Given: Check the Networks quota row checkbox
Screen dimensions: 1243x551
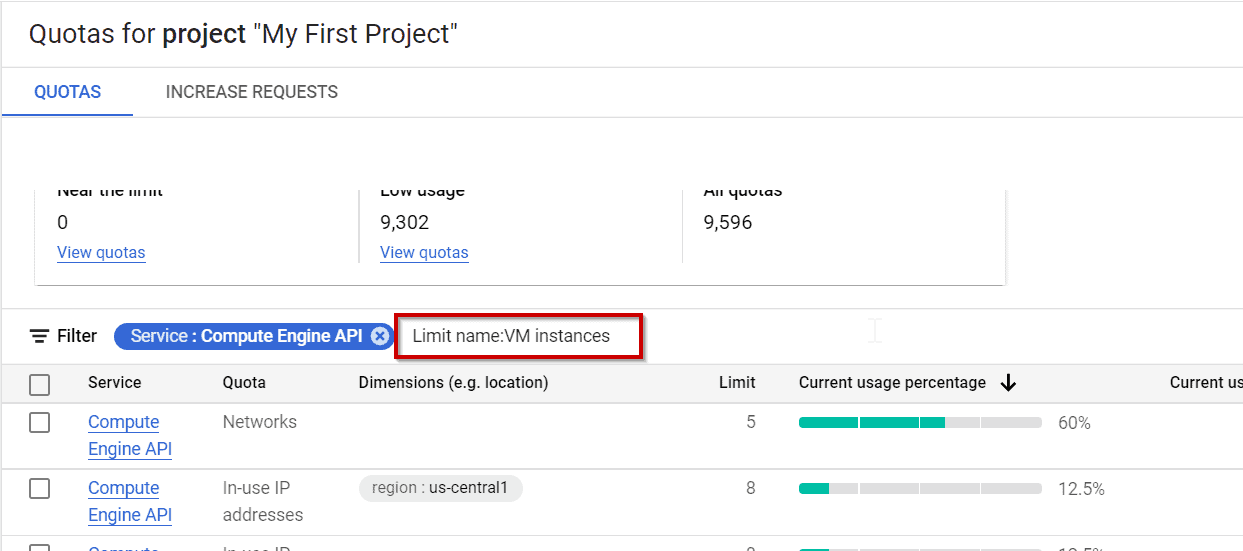Looking at the screenshot, I should click(40, 423).
